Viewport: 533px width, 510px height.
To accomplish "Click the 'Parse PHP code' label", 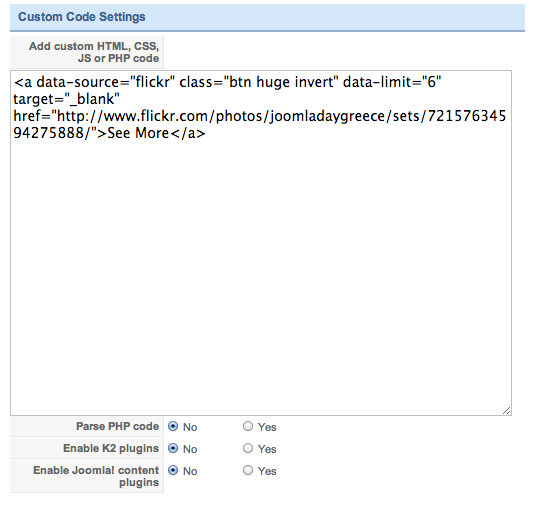I will [x=117, y=426].
